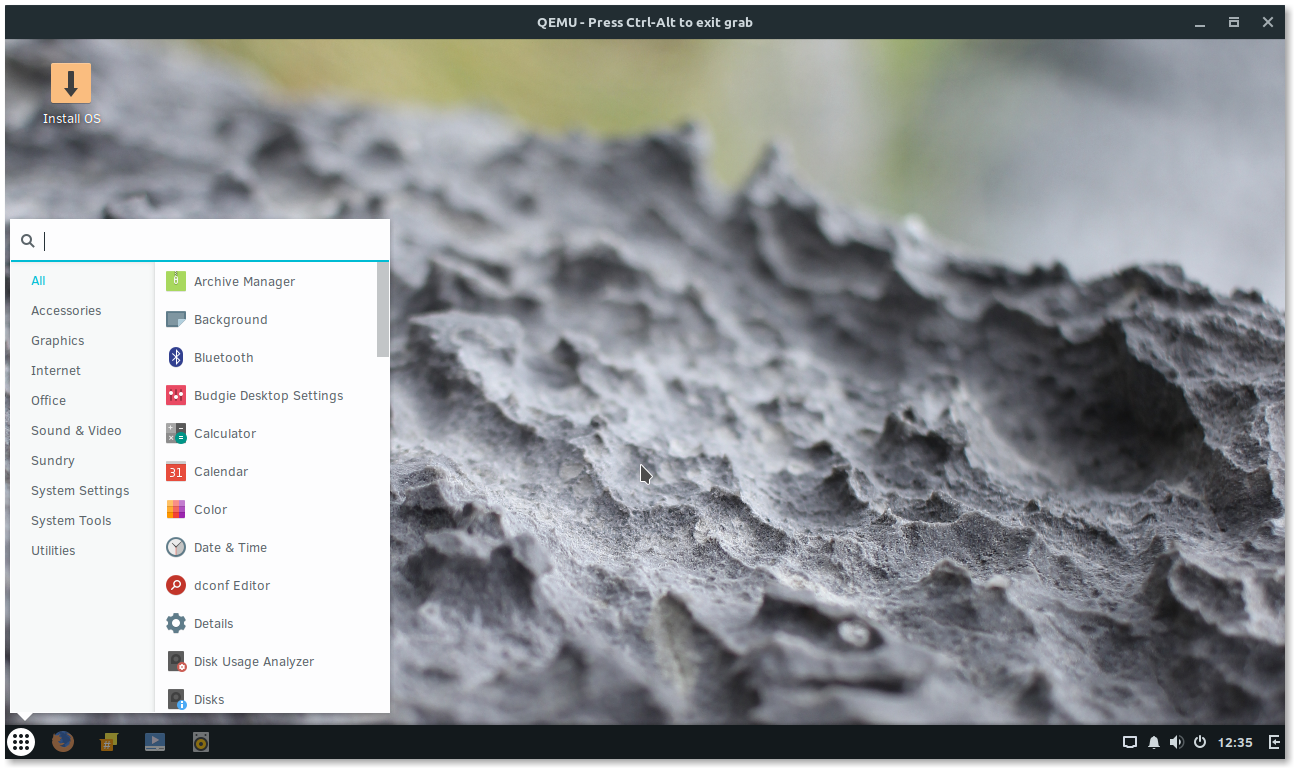The width and height of the screenshot is (1294, 768).
Task: Click the Date & Time label
Action: tap(230, 548)
